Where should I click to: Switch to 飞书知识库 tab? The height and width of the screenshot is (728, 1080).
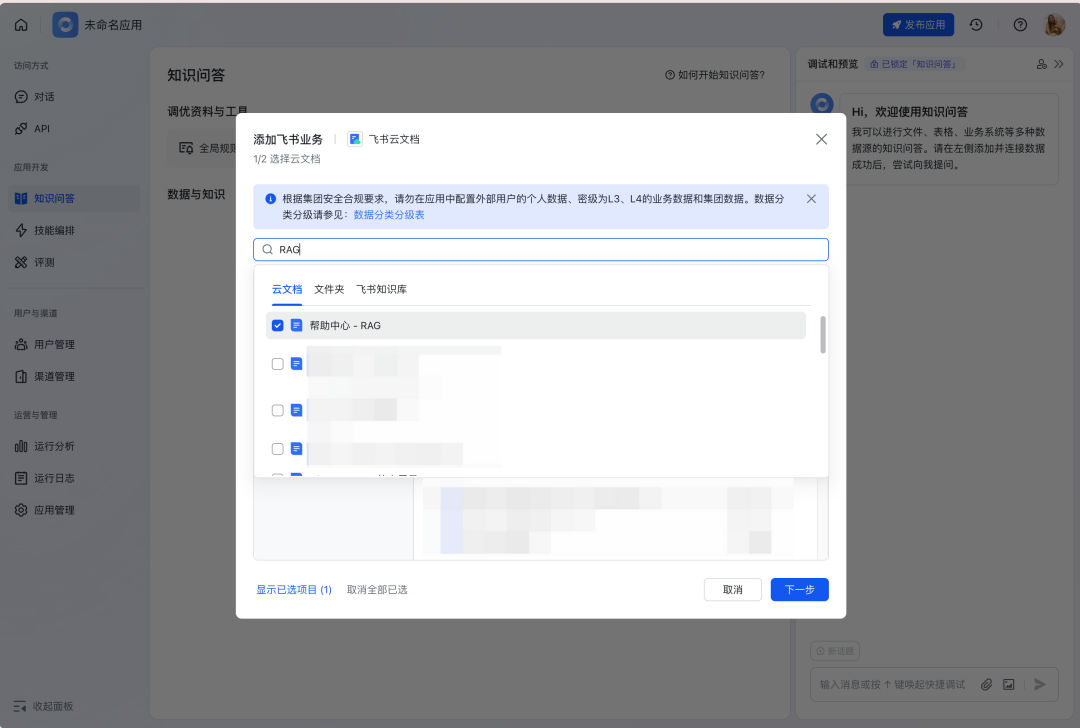[x=381, y=289]
